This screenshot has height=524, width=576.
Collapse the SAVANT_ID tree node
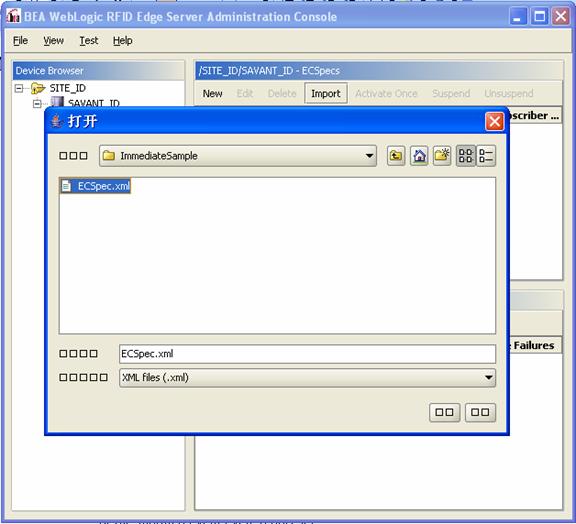coord(37,104)
